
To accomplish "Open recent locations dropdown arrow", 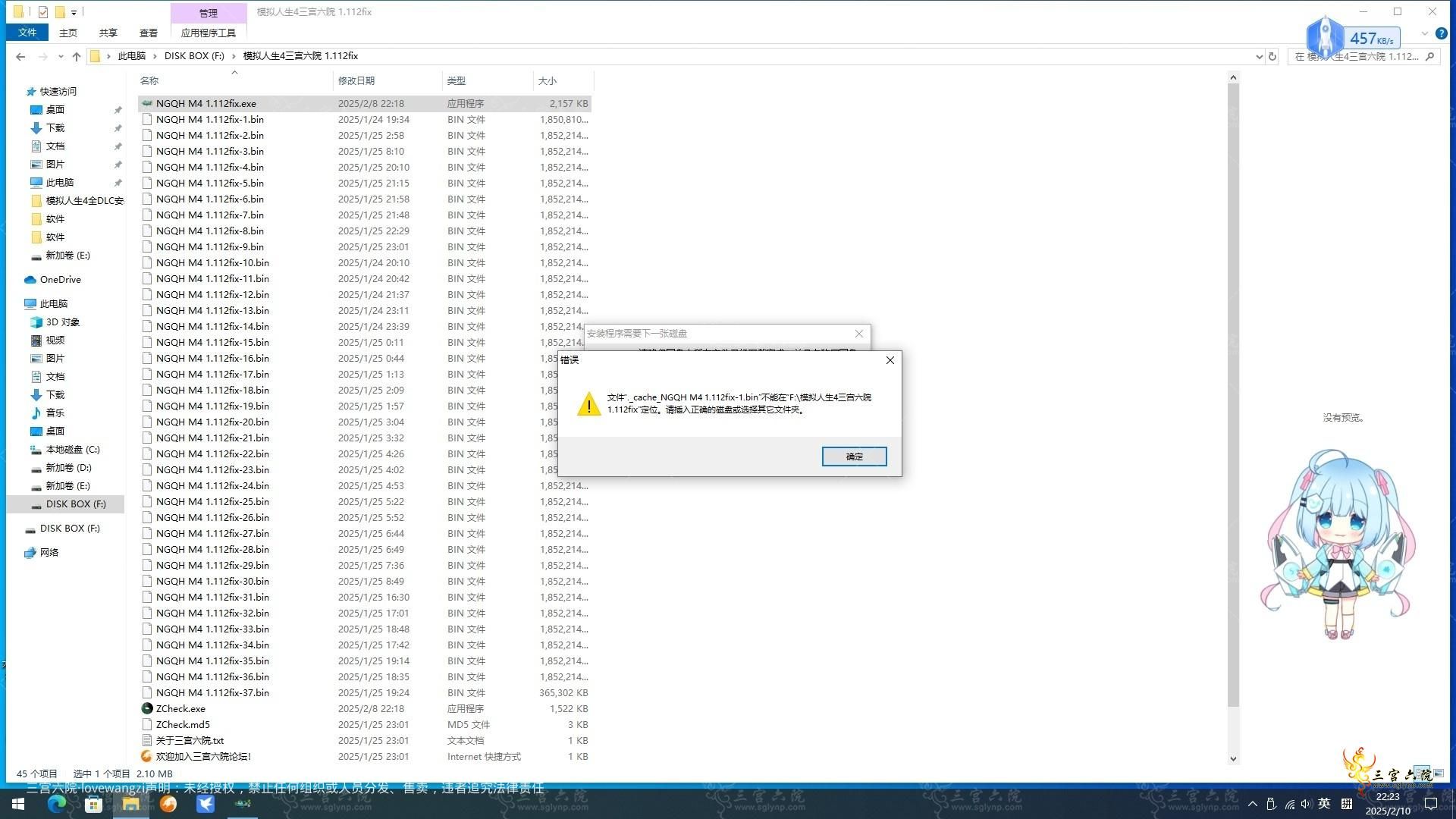I will (x=61, y=56).
